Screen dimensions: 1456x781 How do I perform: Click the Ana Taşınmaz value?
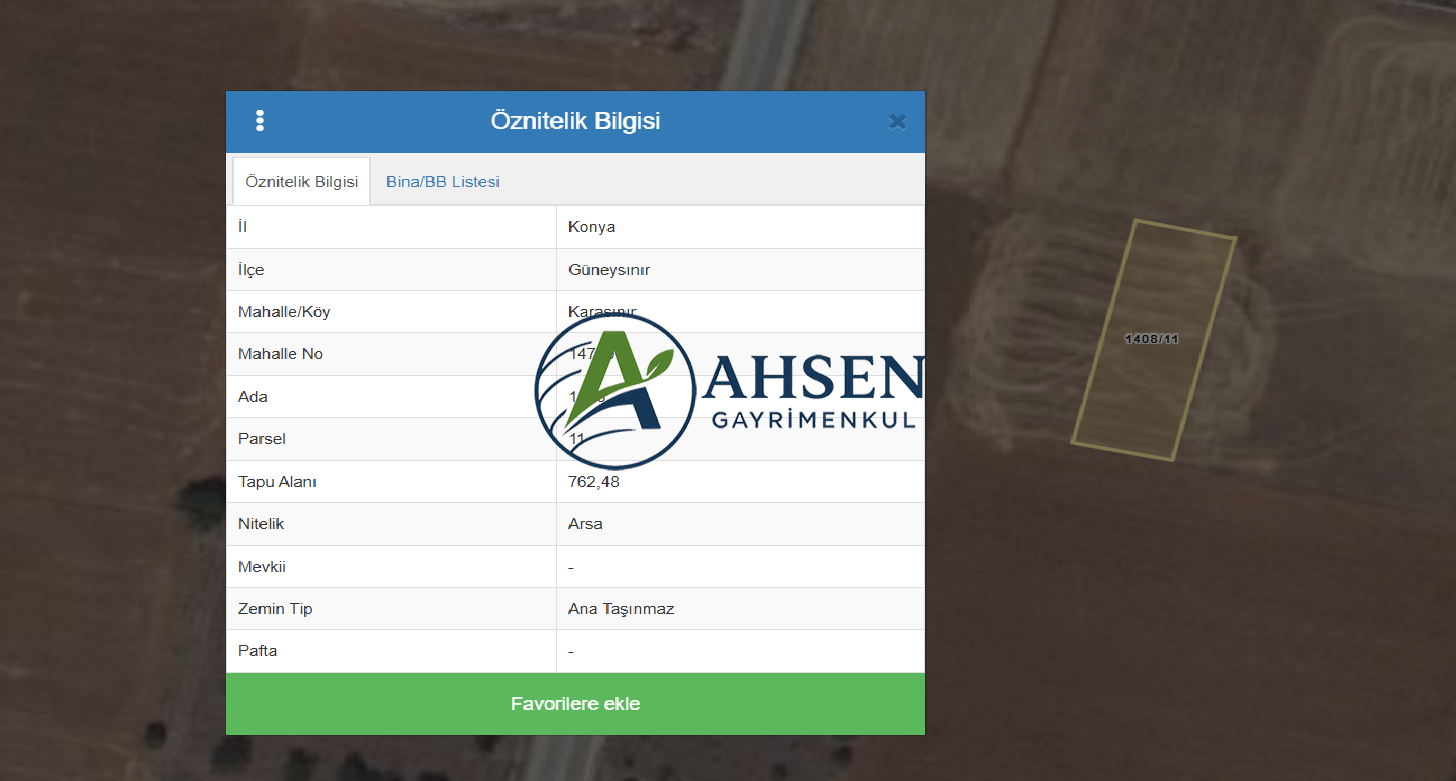[x=620, y=609]
